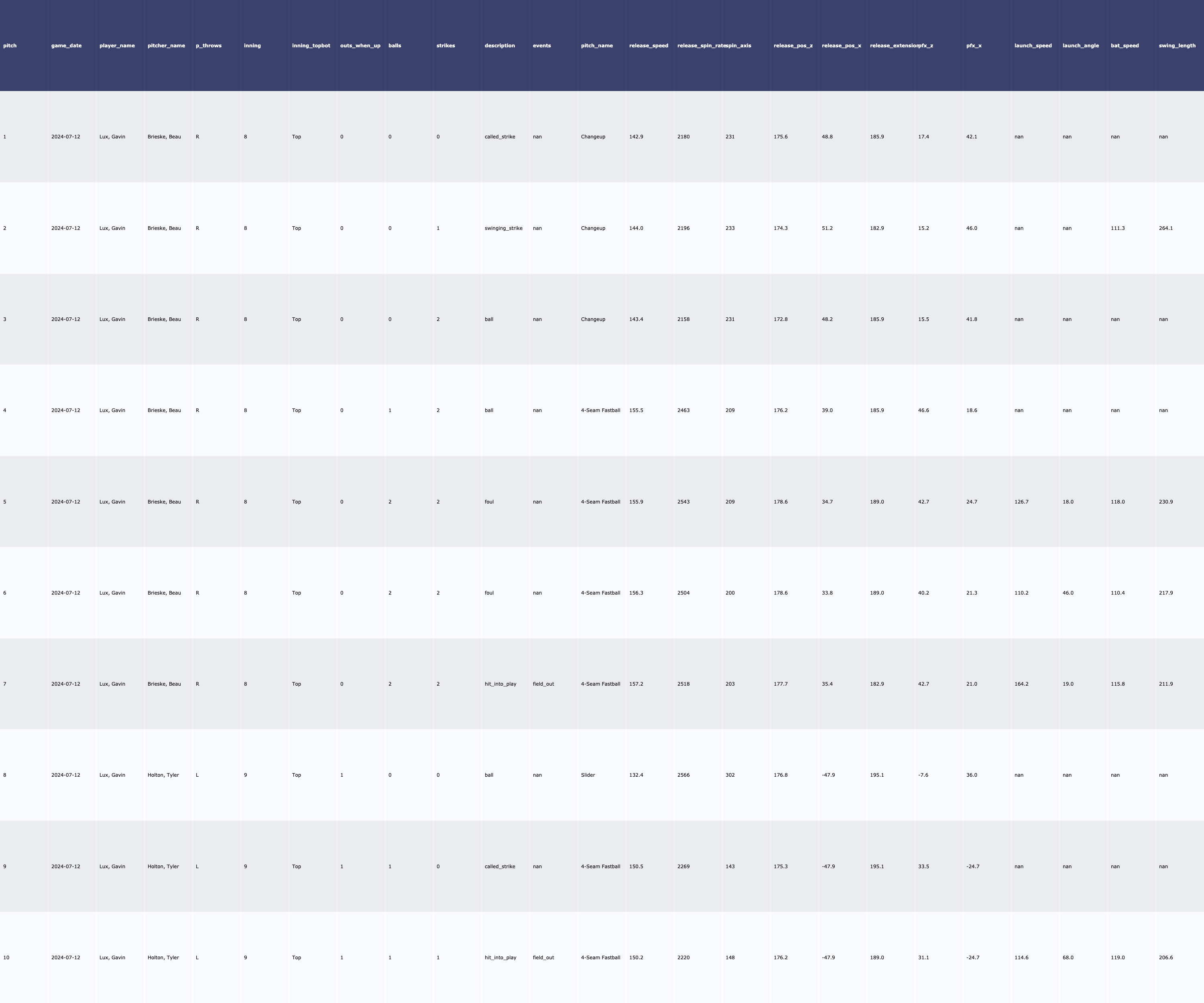The width and height of the screenshot is (1204, 1003).
Task: Select the release_speed column header
Action: tap(649, 46)
